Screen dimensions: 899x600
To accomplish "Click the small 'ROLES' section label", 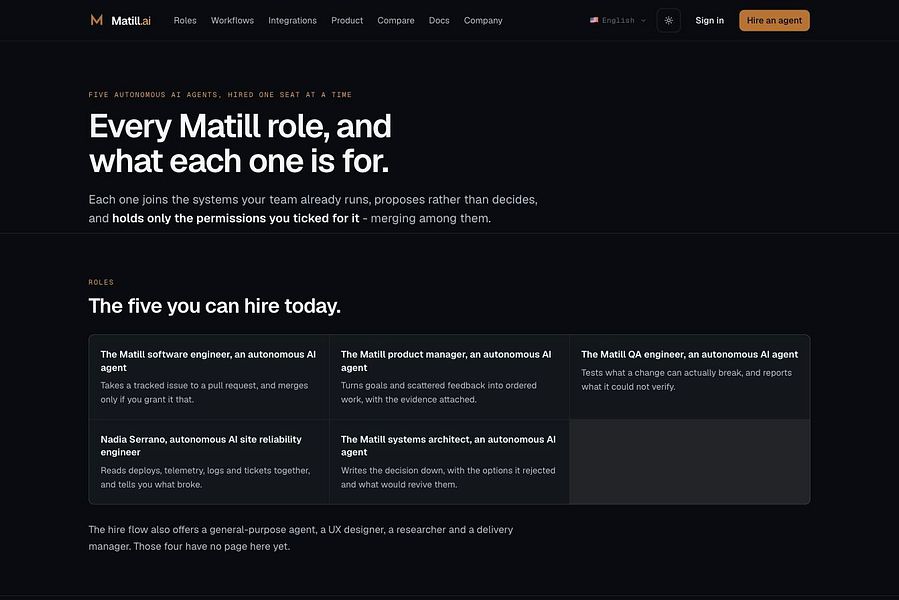I will (101, 282).
